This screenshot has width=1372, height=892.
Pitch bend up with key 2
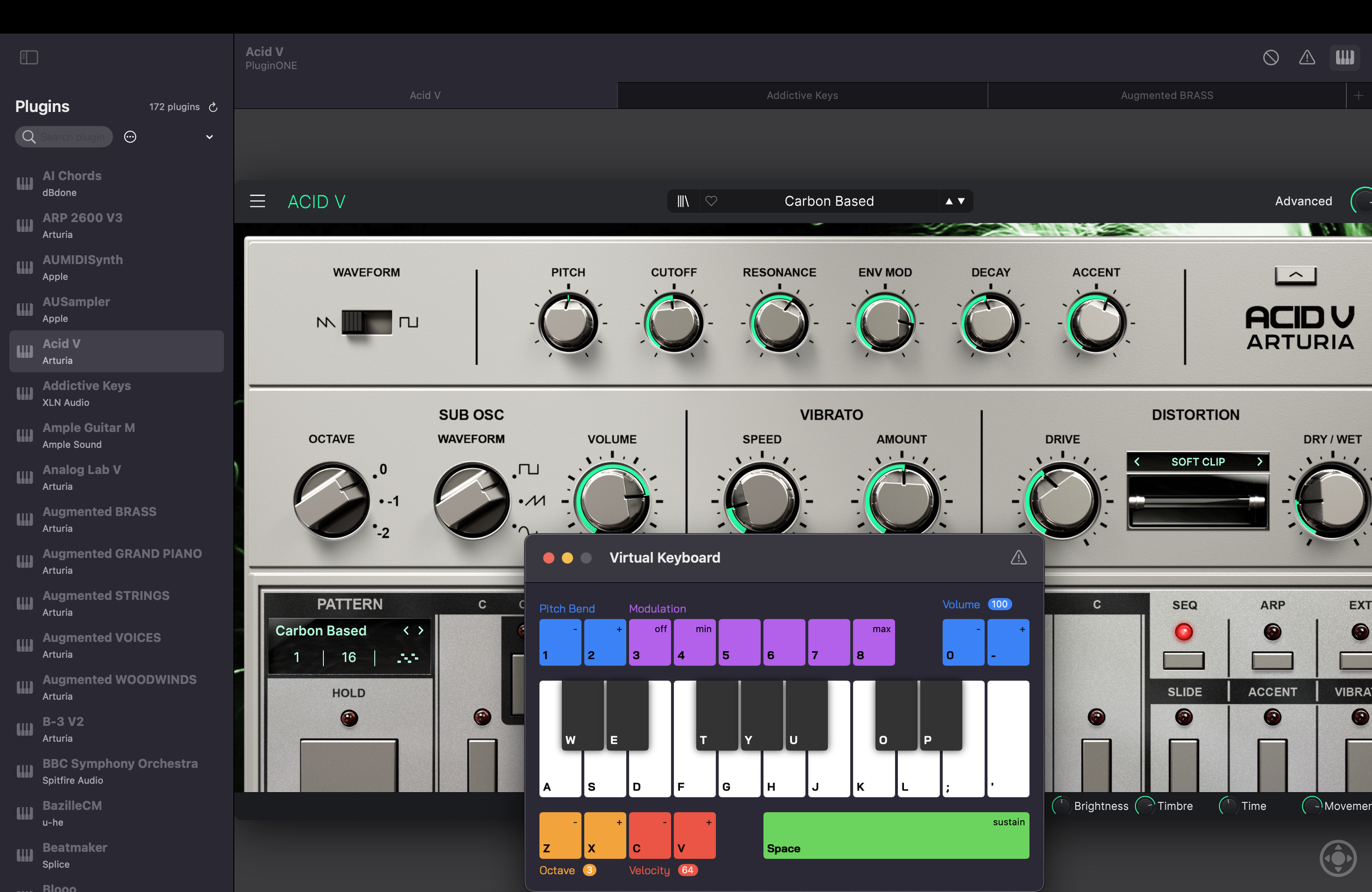(605, 642)
